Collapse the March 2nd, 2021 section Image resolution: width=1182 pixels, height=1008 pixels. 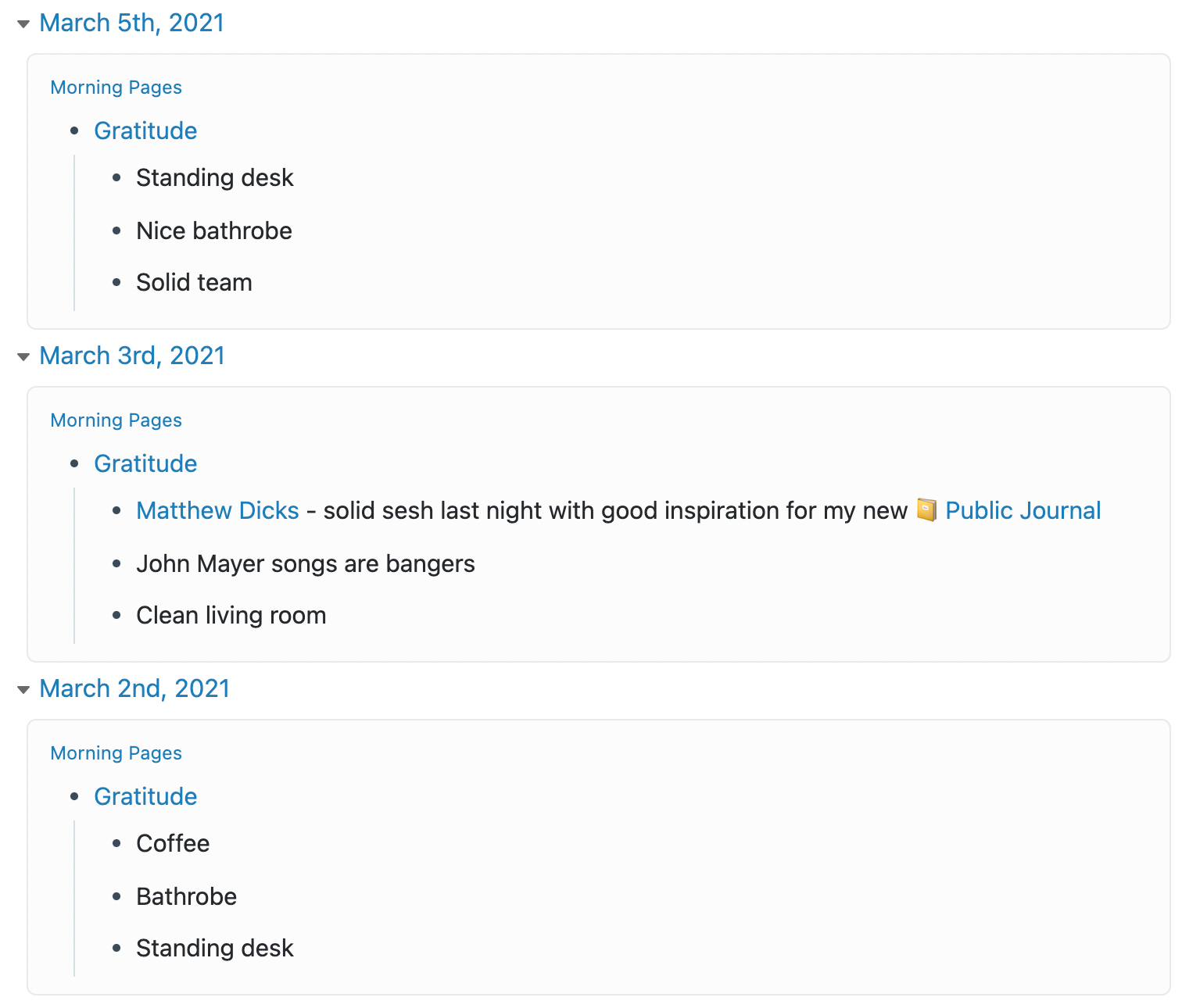tap(23, 690)
